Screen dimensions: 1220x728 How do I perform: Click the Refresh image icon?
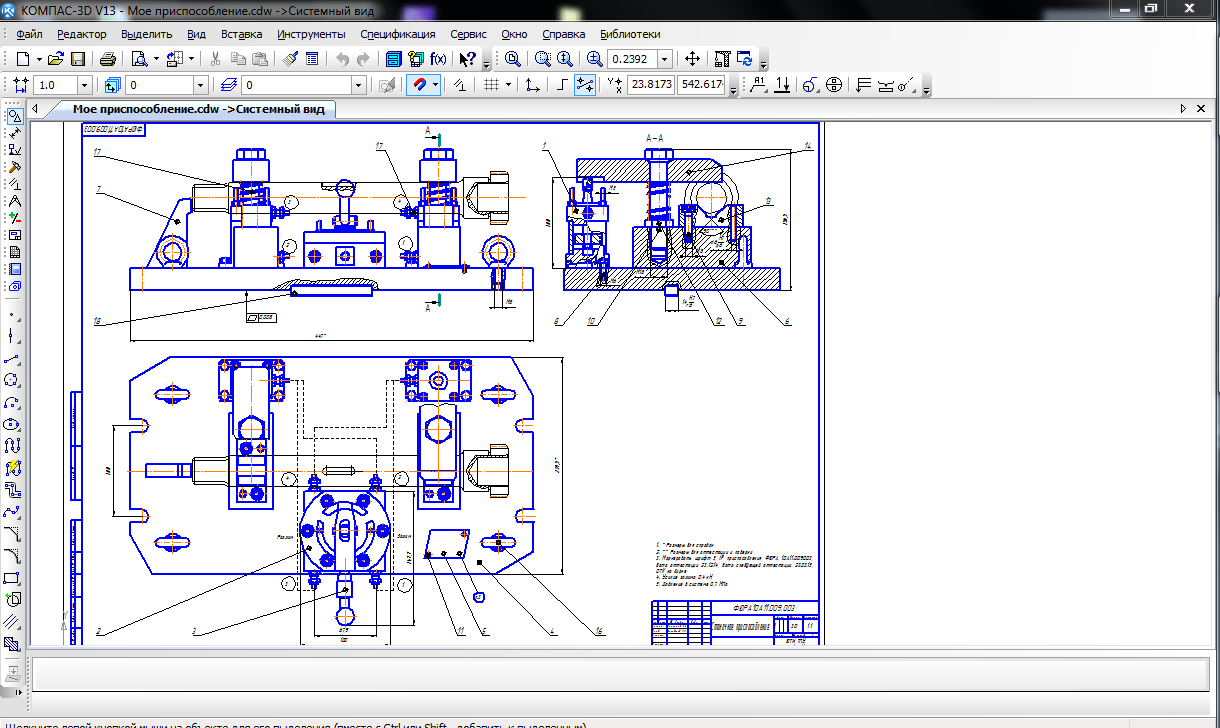pyautogui.click(x=745, y=59)
